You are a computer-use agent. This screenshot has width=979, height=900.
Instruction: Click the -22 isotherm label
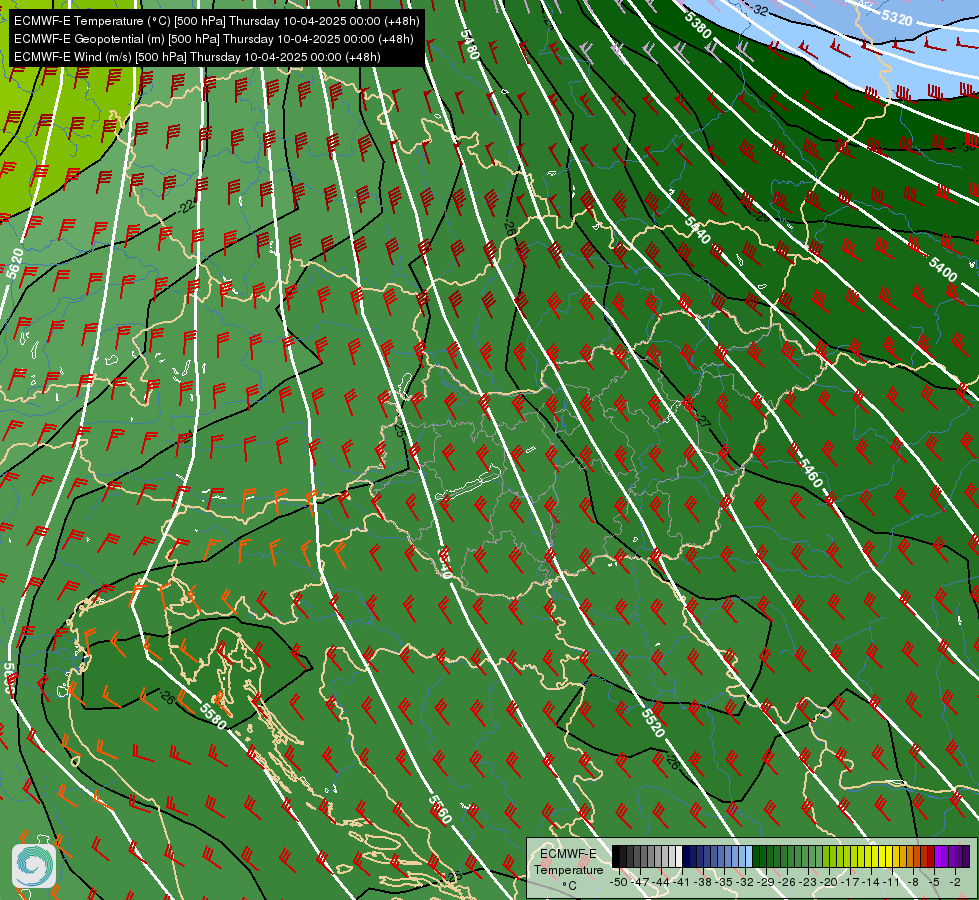pos(187,206)
